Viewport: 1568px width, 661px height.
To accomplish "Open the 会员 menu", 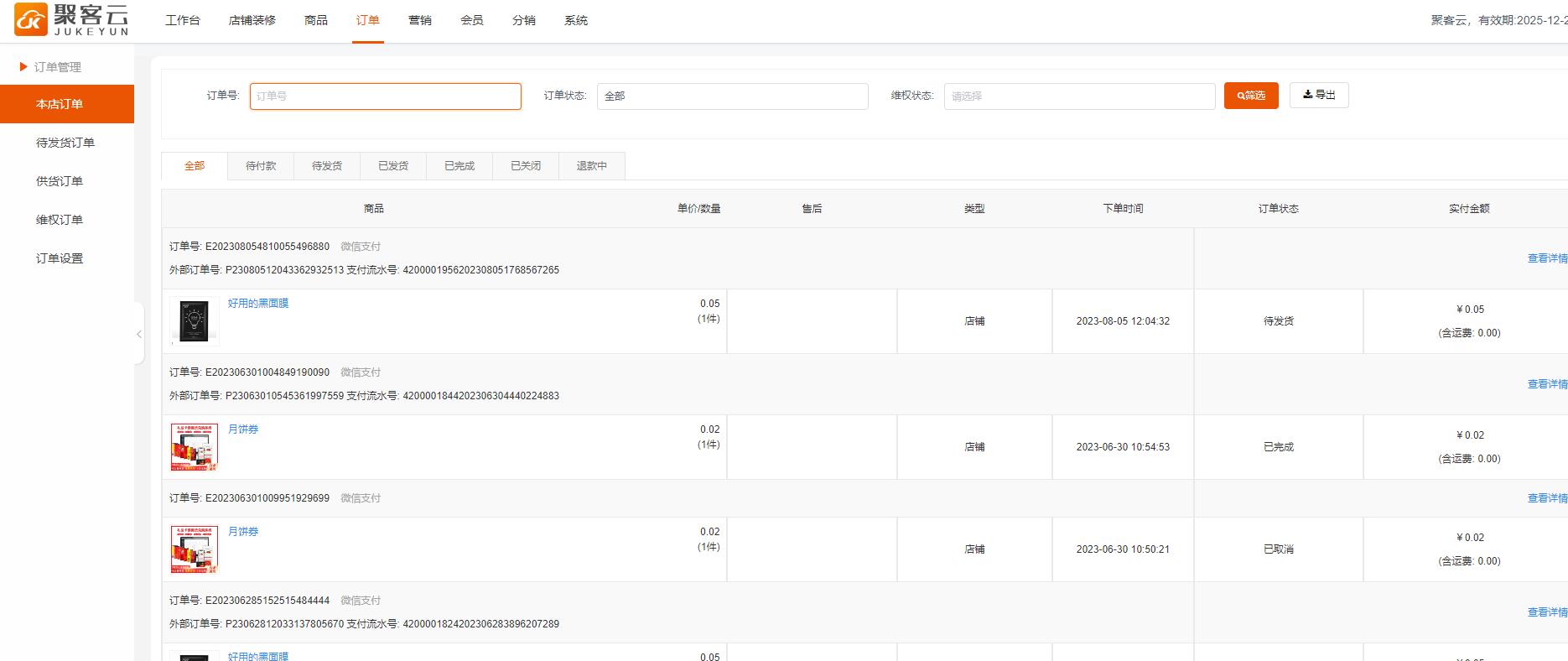I will 472,20.
